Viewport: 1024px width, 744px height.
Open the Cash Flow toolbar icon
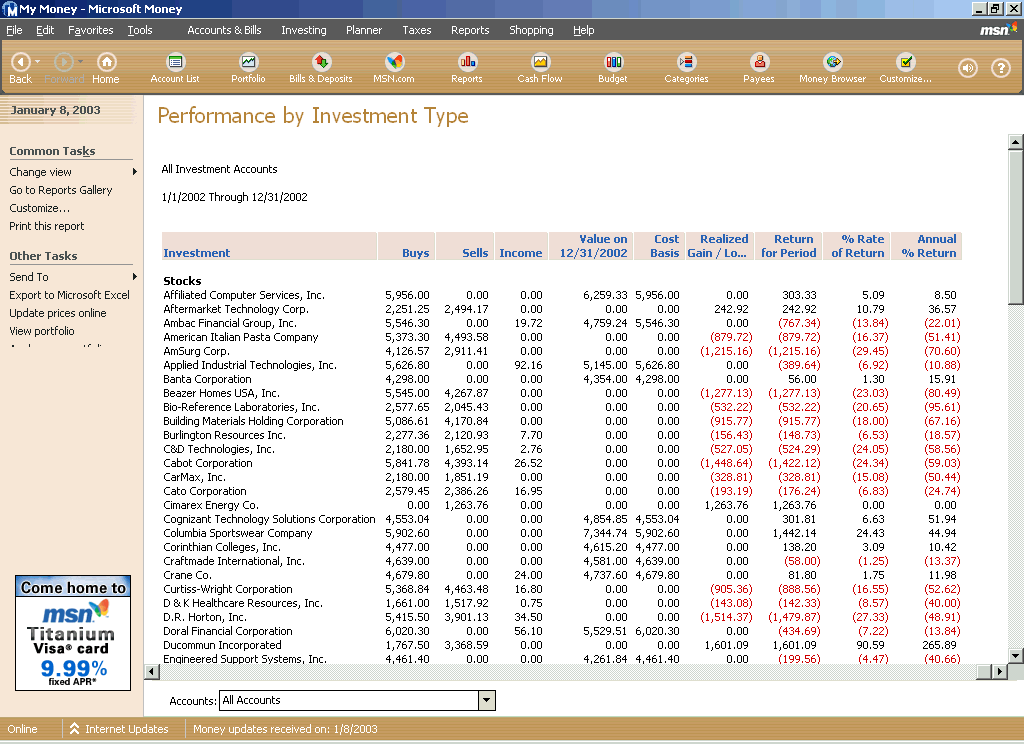coord(540,63)
